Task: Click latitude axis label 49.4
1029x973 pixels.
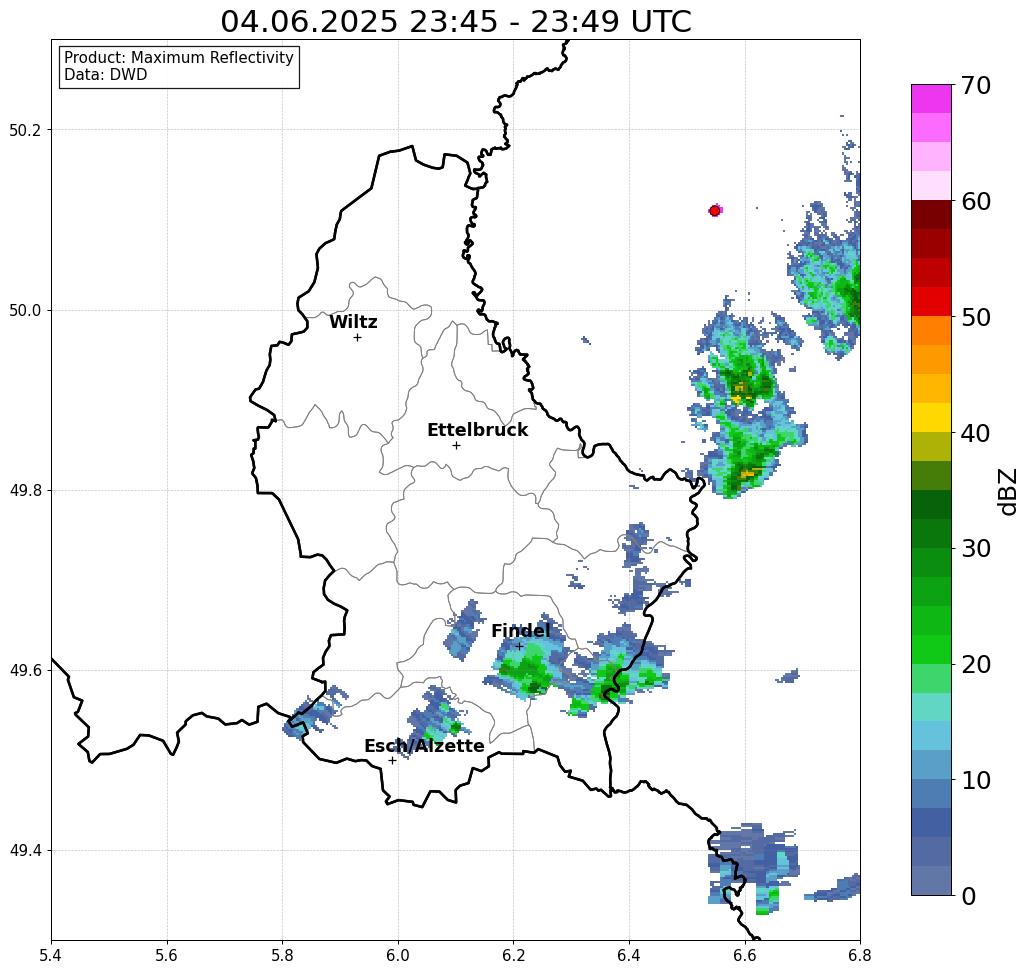Action: (25, 851)
